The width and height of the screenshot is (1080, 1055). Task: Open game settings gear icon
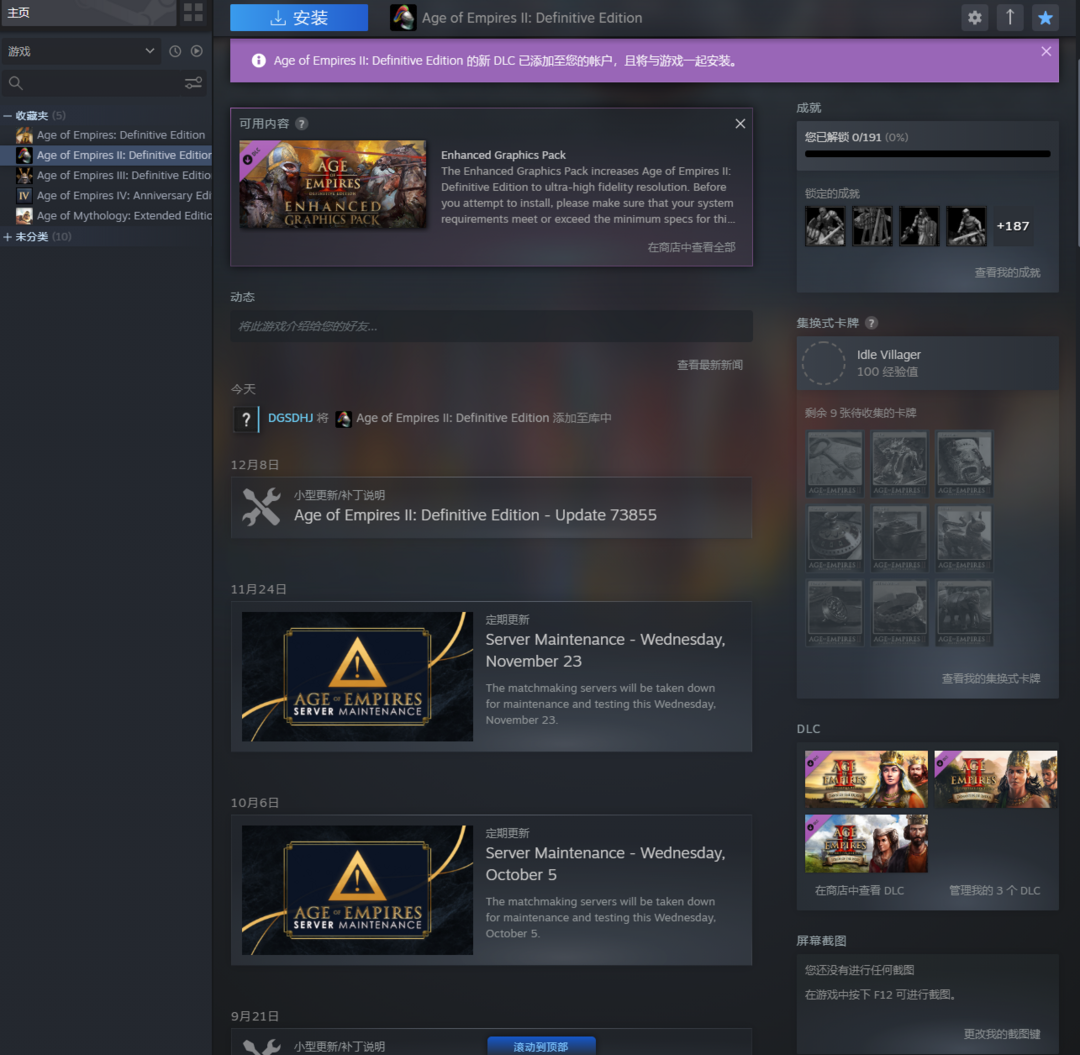tap(975, 17)
